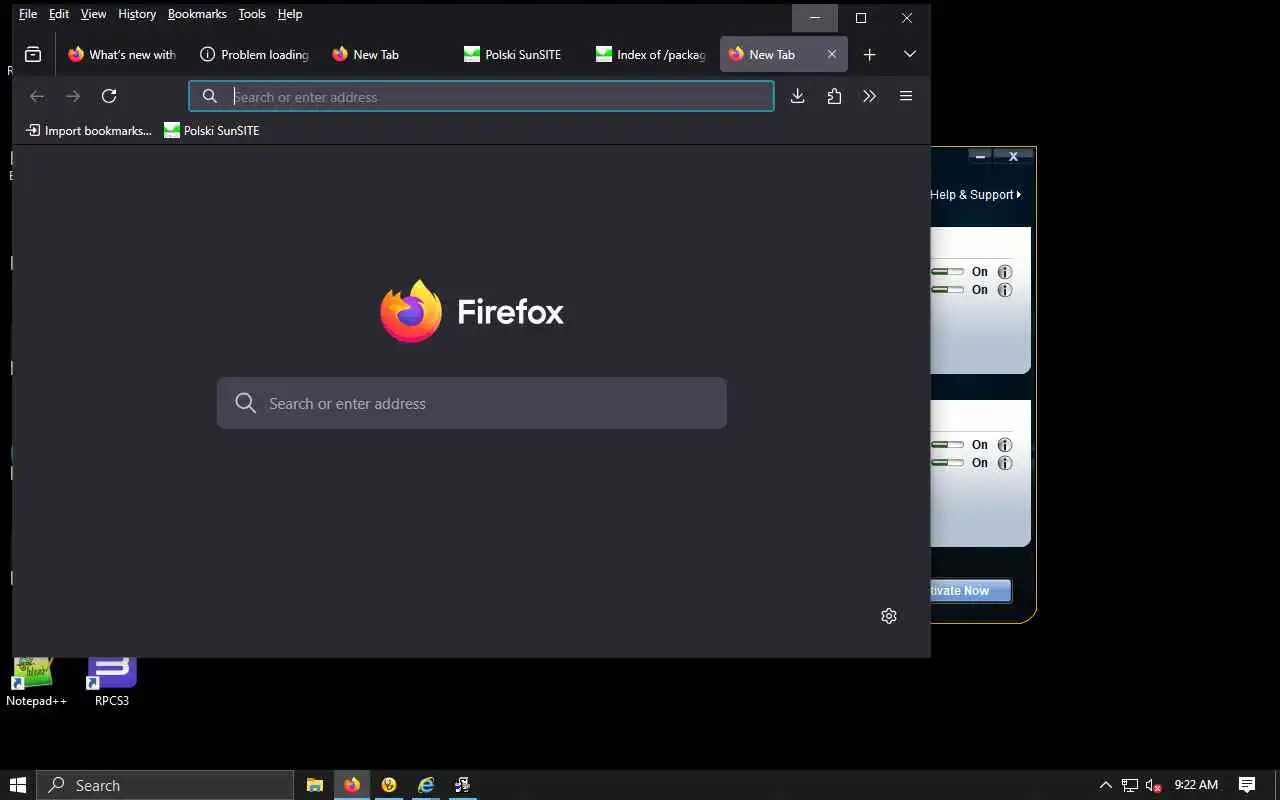Switch to the Index of /packag tab
Viewport: 1280px width, 800px height.
click(x=651, y=55)
